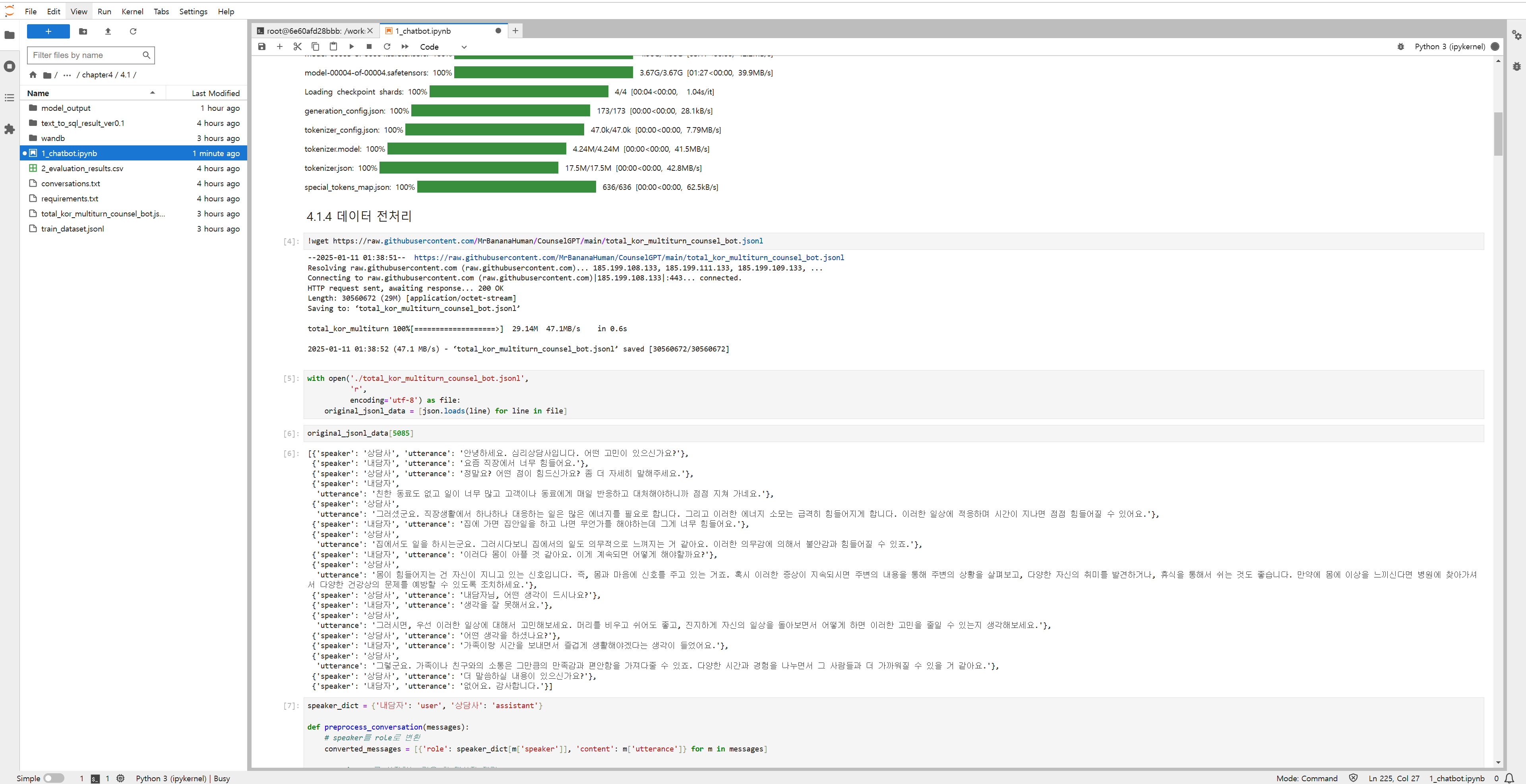Click the Upload Files icon
This screenshot has height=784, width=1526.
click(x=108, y=31)
